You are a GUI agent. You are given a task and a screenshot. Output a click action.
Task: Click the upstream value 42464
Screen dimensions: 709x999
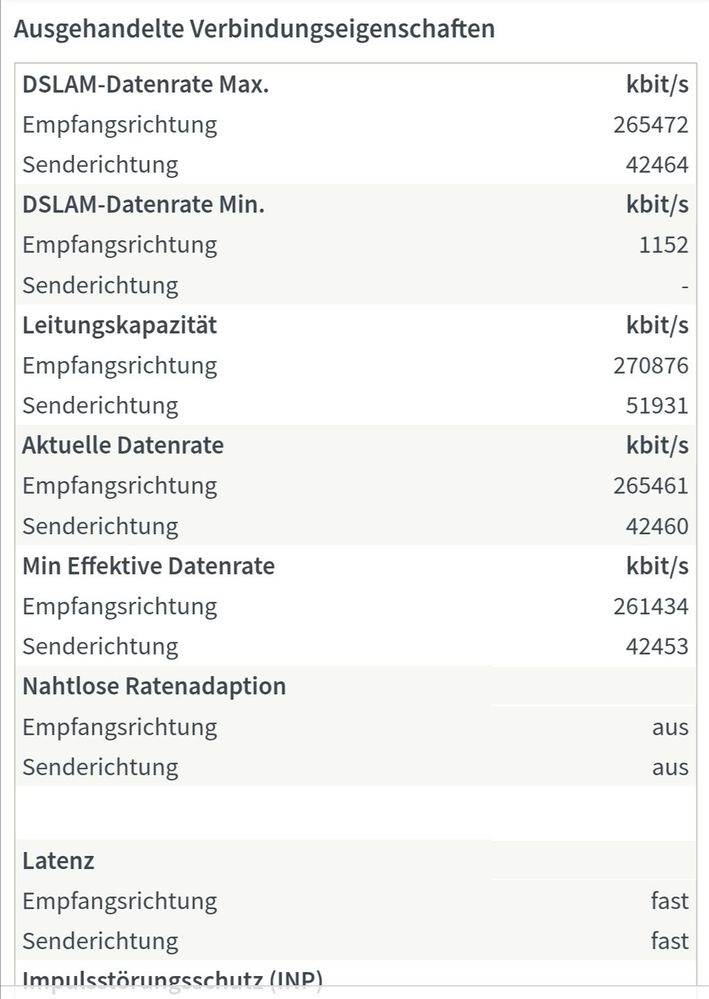click(x=657, y=165)
